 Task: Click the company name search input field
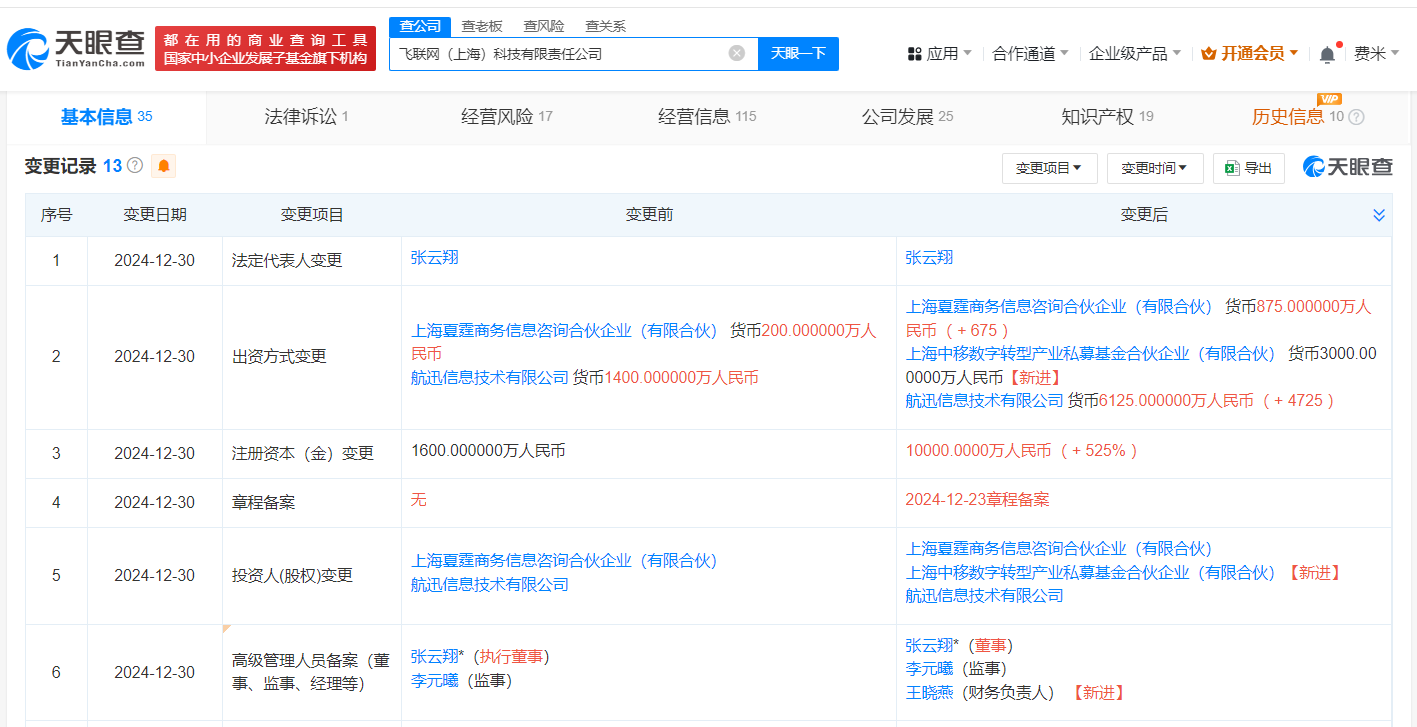coord(560,53)
